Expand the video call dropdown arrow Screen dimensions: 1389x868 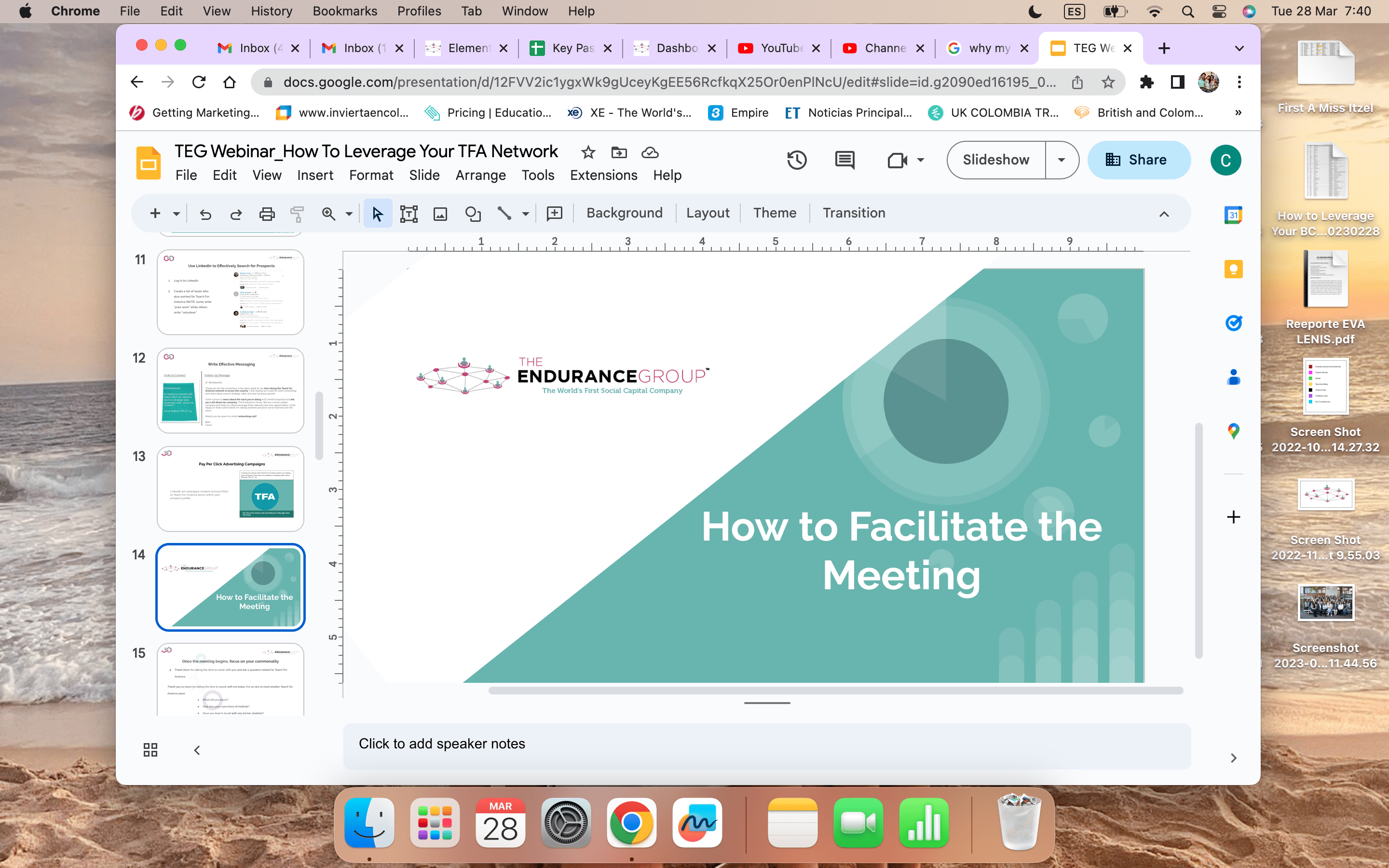pos(921,160)
